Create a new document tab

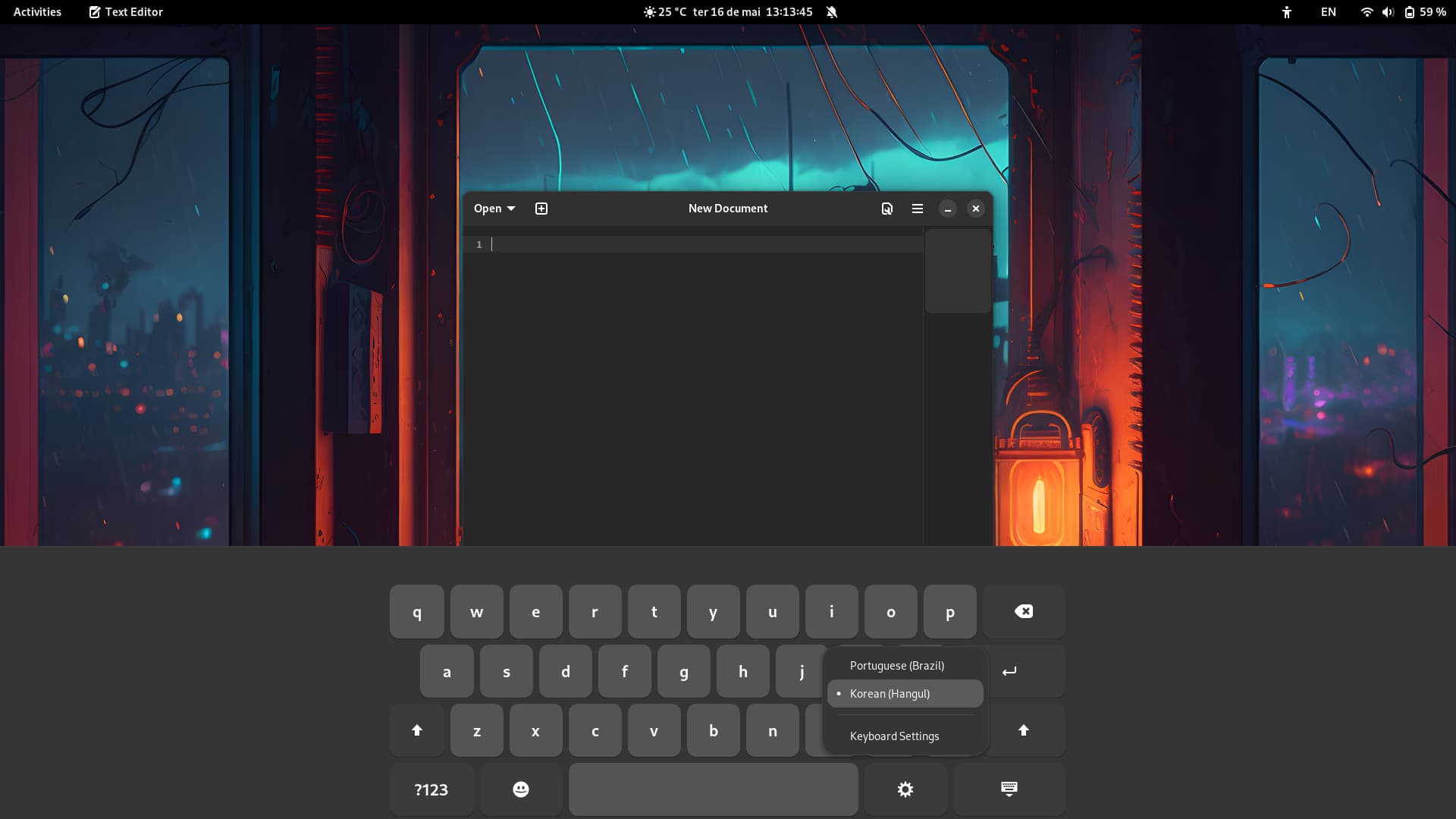pos(541,208)
